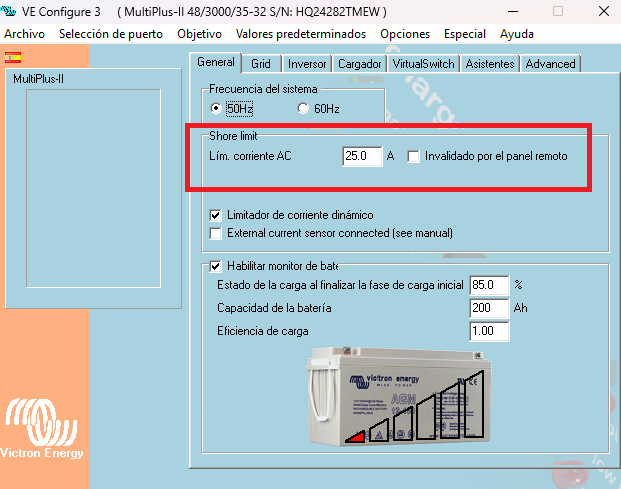Close the VE Configure window
Viewport: 621px width, 489px height.
tap(604, 11)
